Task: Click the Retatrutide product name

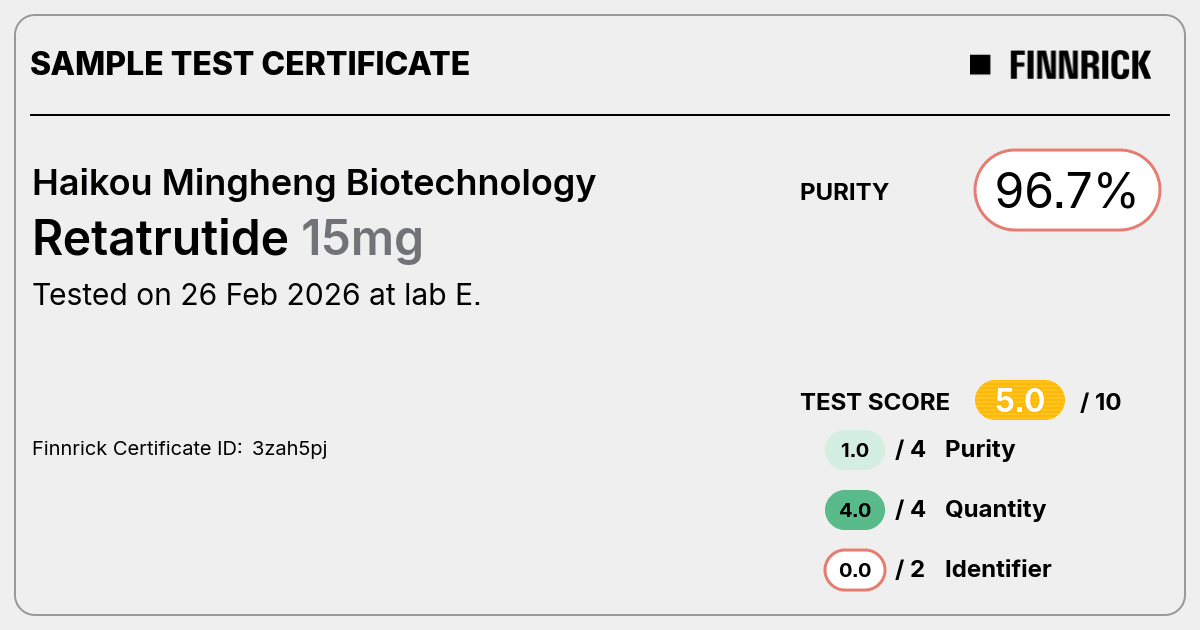Action: [x=160, y=238]
